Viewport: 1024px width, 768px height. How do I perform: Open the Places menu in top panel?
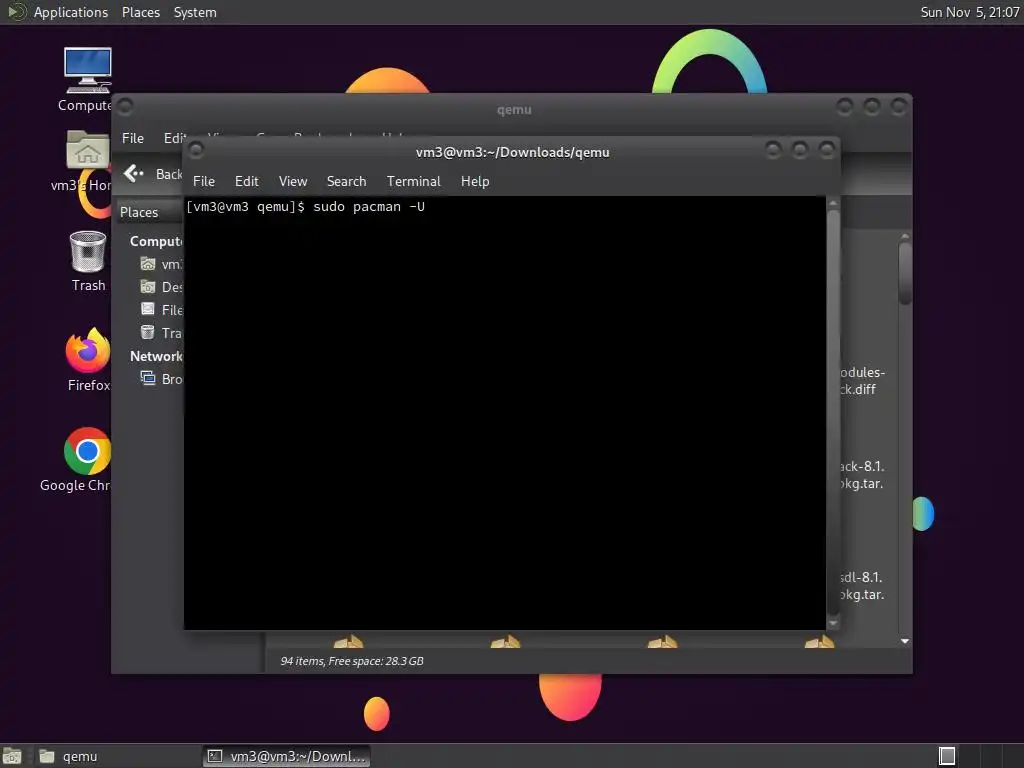coord(140,12)
